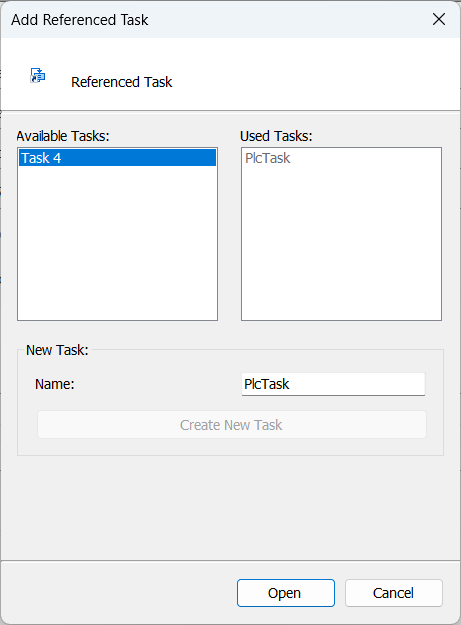Click into the Name input field
The image size is (461, 625).
333,384
